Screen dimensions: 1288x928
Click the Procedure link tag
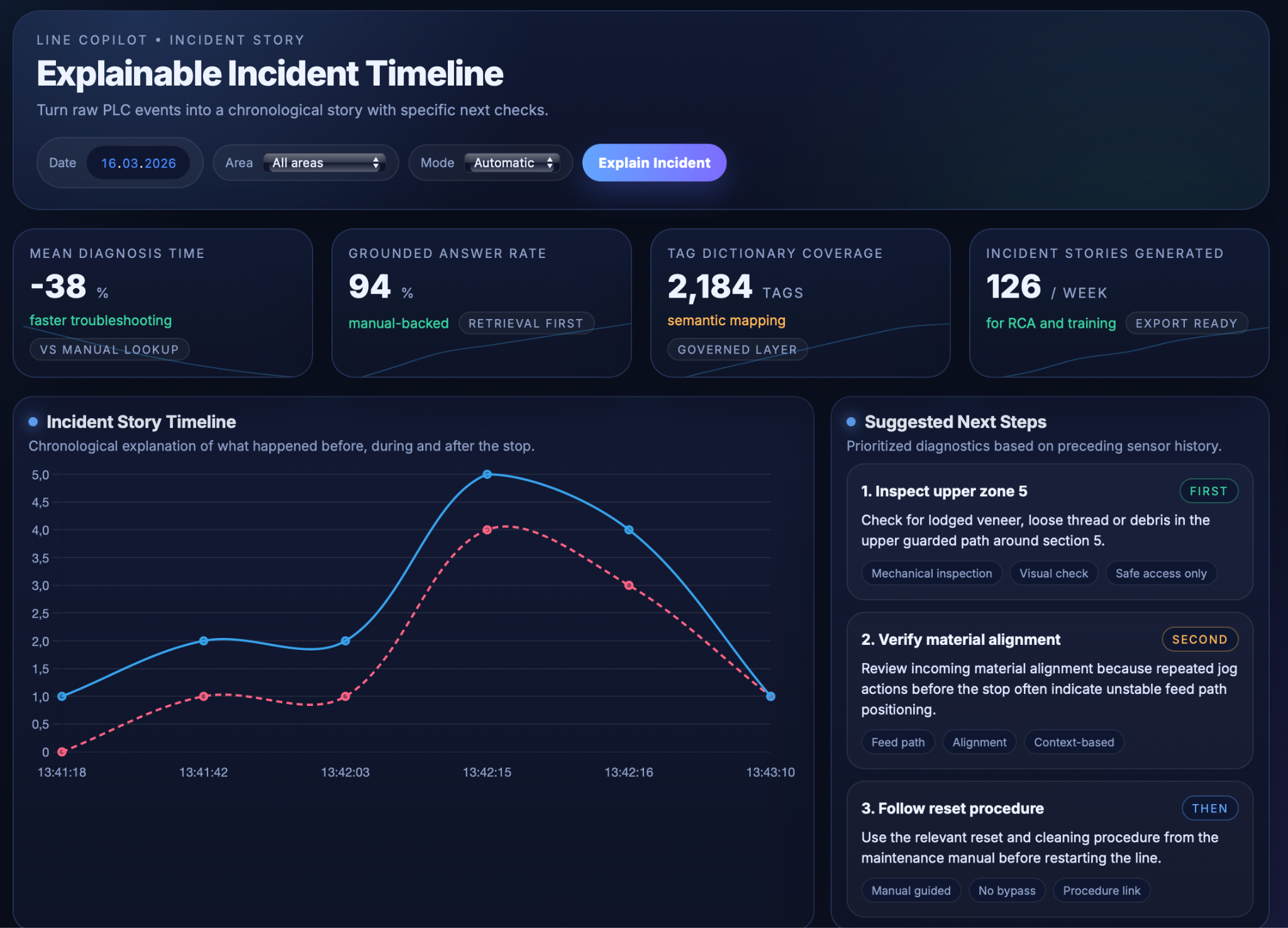point(1101,891)
